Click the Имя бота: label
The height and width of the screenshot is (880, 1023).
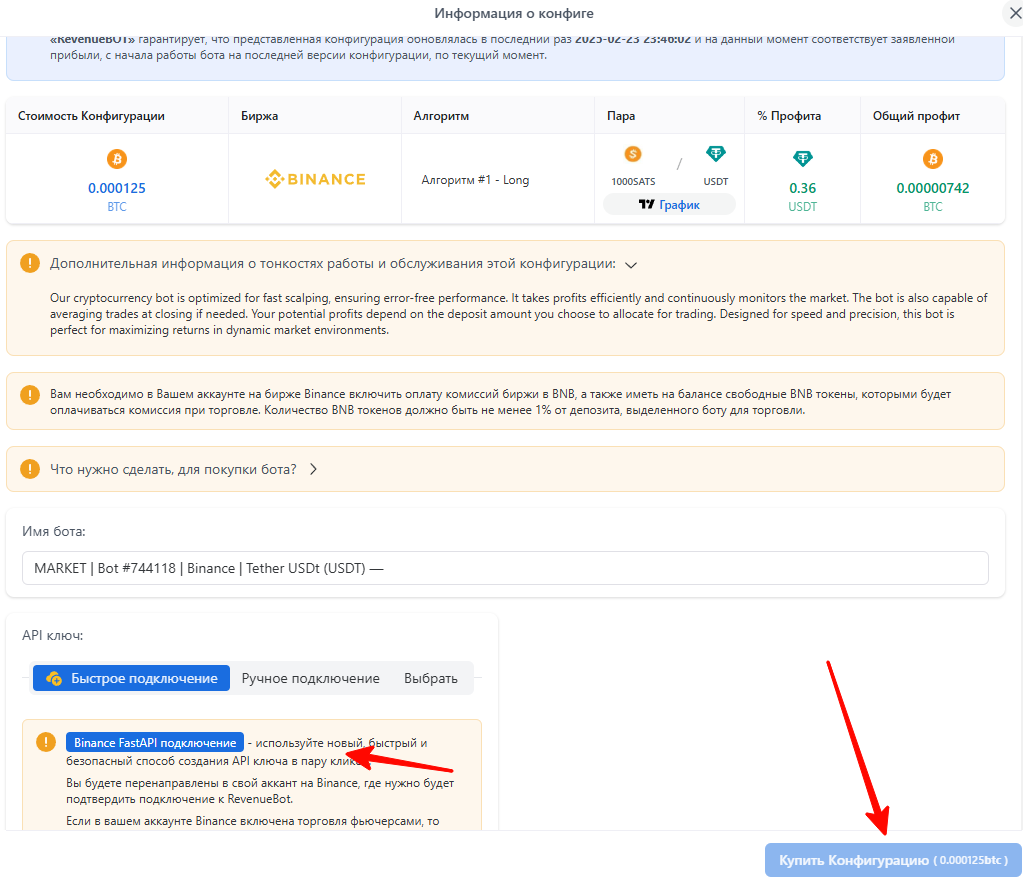pos(53,531)
